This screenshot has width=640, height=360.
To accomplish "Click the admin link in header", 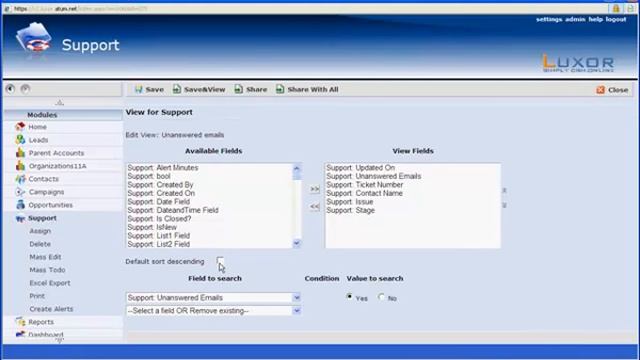I will tap(575, 19).
